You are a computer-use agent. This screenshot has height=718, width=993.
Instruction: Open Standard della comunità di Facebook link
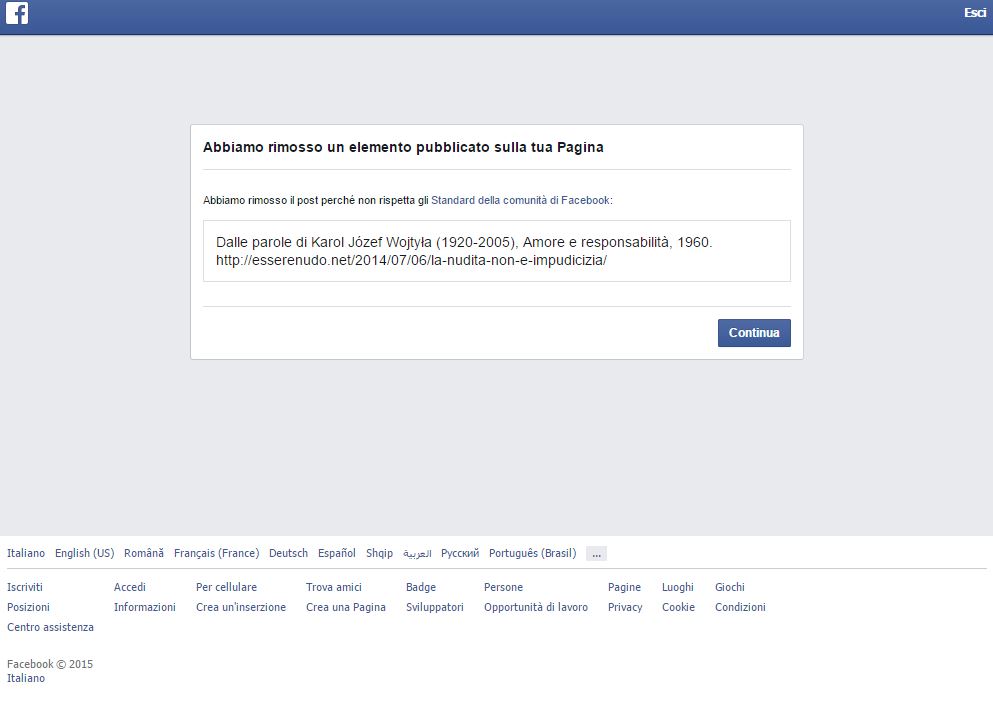click(x=521, y=200)
